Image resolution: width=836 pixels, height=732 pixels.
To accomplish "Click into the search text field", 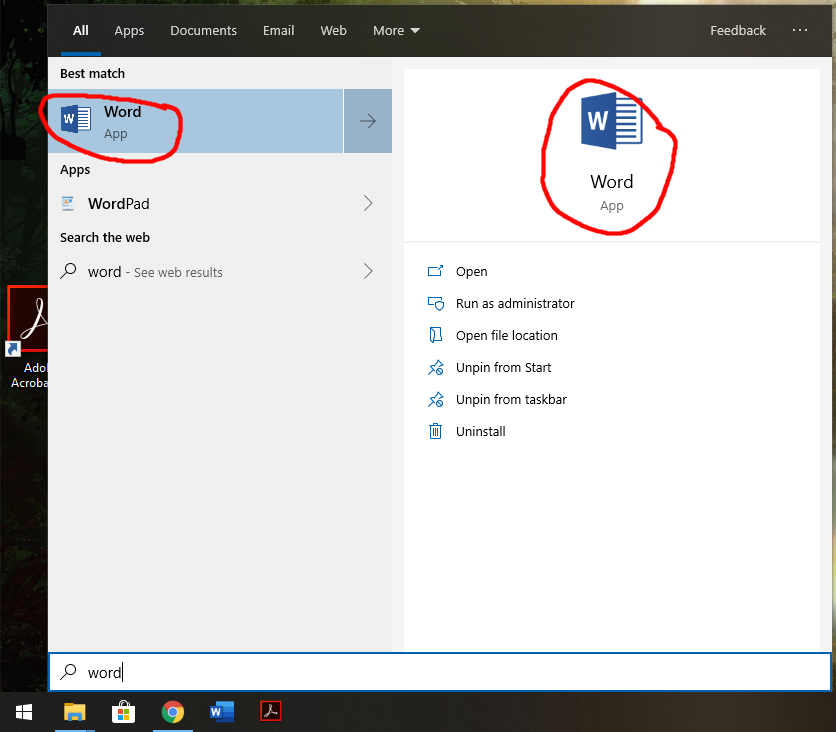I will coord(440,672).
